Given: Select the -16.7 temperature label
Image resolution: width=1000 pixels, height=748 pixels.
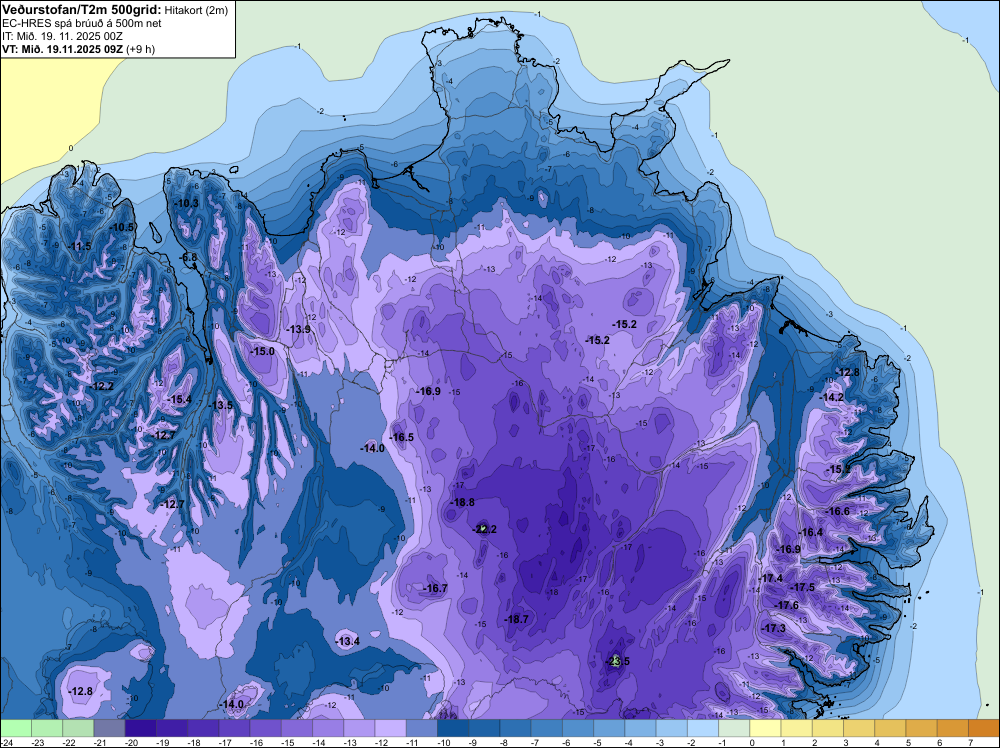Looking at the screenshot, I should tap(435, 588).
